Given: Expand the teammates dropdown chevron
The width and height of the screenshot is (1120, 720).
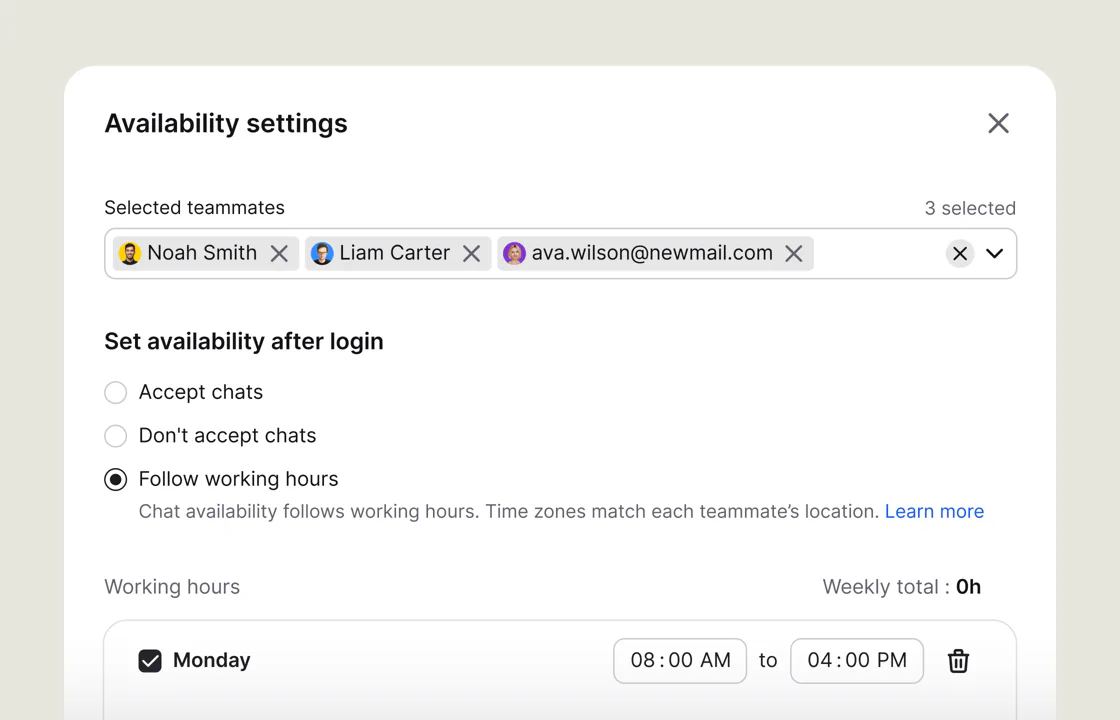Looking at the screenshot, I should pyautogui.click(x=994, y=254).
